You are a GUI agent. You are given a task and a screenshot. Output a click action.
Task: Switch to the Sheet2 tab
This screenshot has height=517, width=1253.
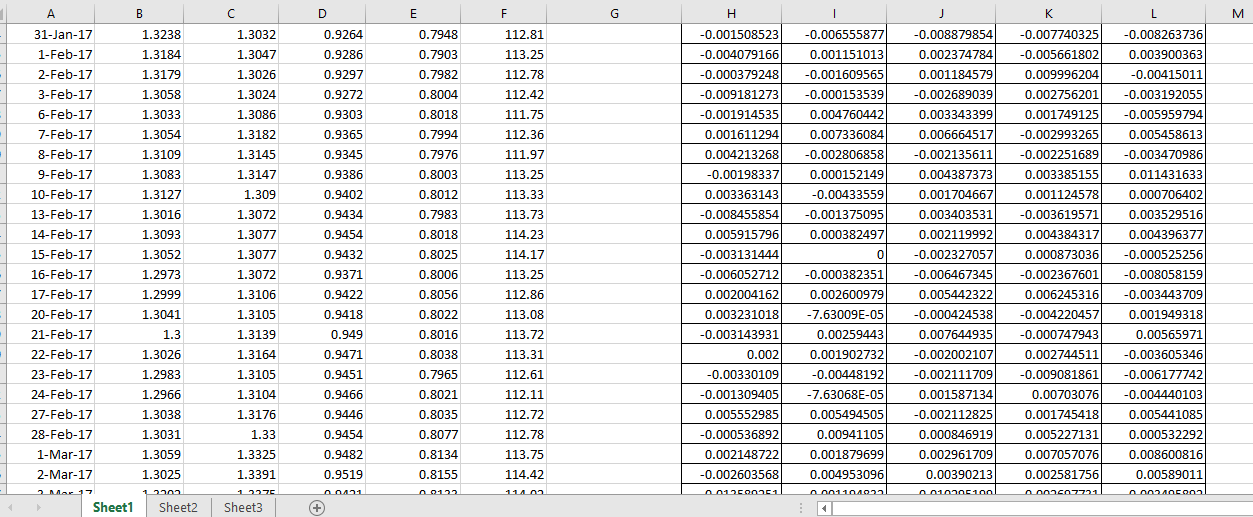(x=178, y=508)
